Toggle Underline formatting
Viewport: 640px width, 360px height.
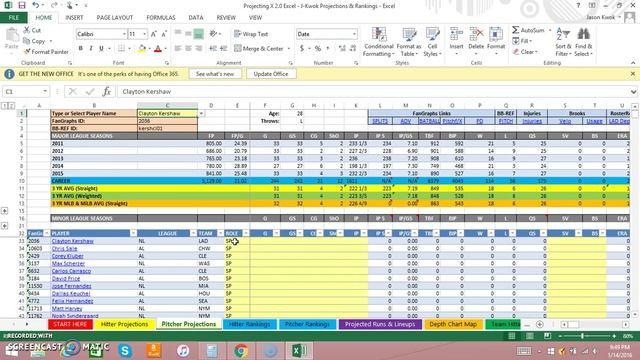(x=101, y=49)
